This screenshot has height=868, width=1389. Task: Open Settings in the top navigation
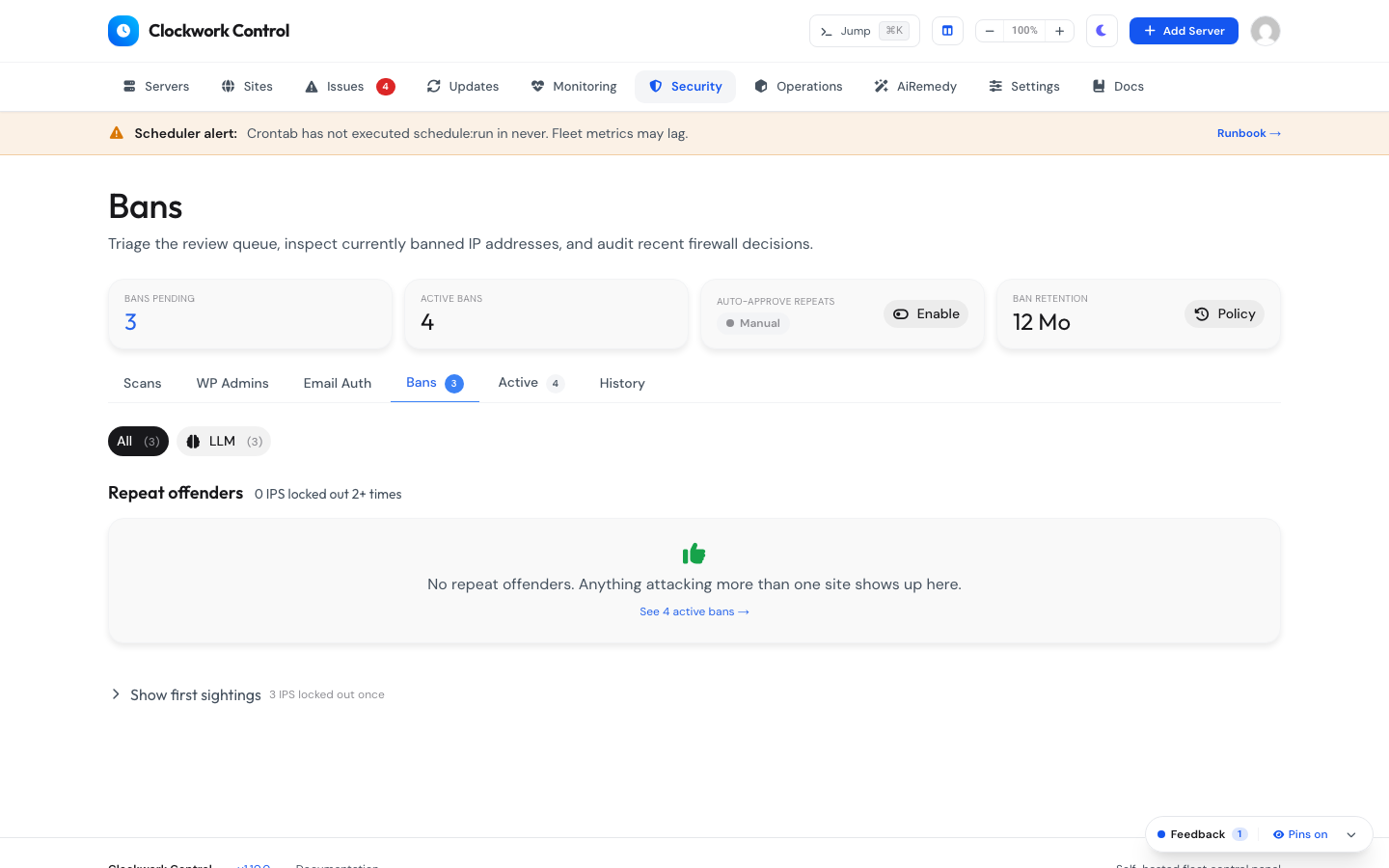pyautogui.click(x=1024, y=87)
